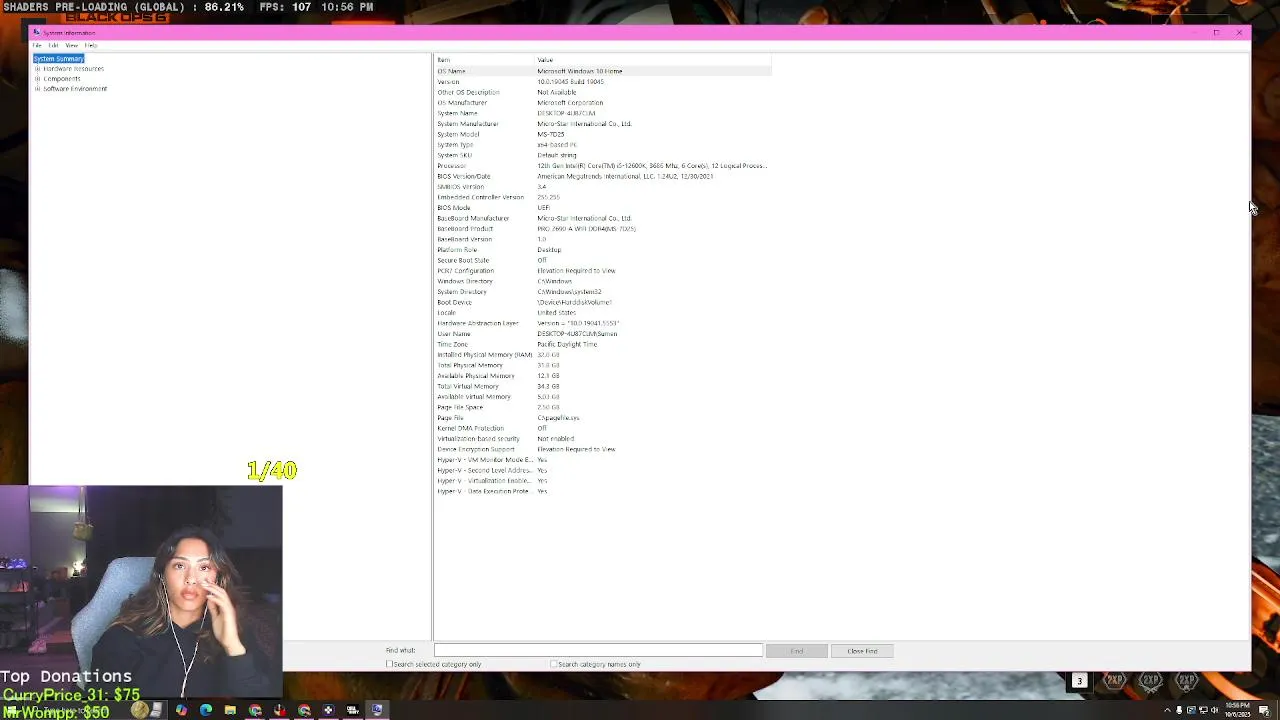Open the volume tray icon
This screenshot has width=1280, height=720.
(1215, 710)
